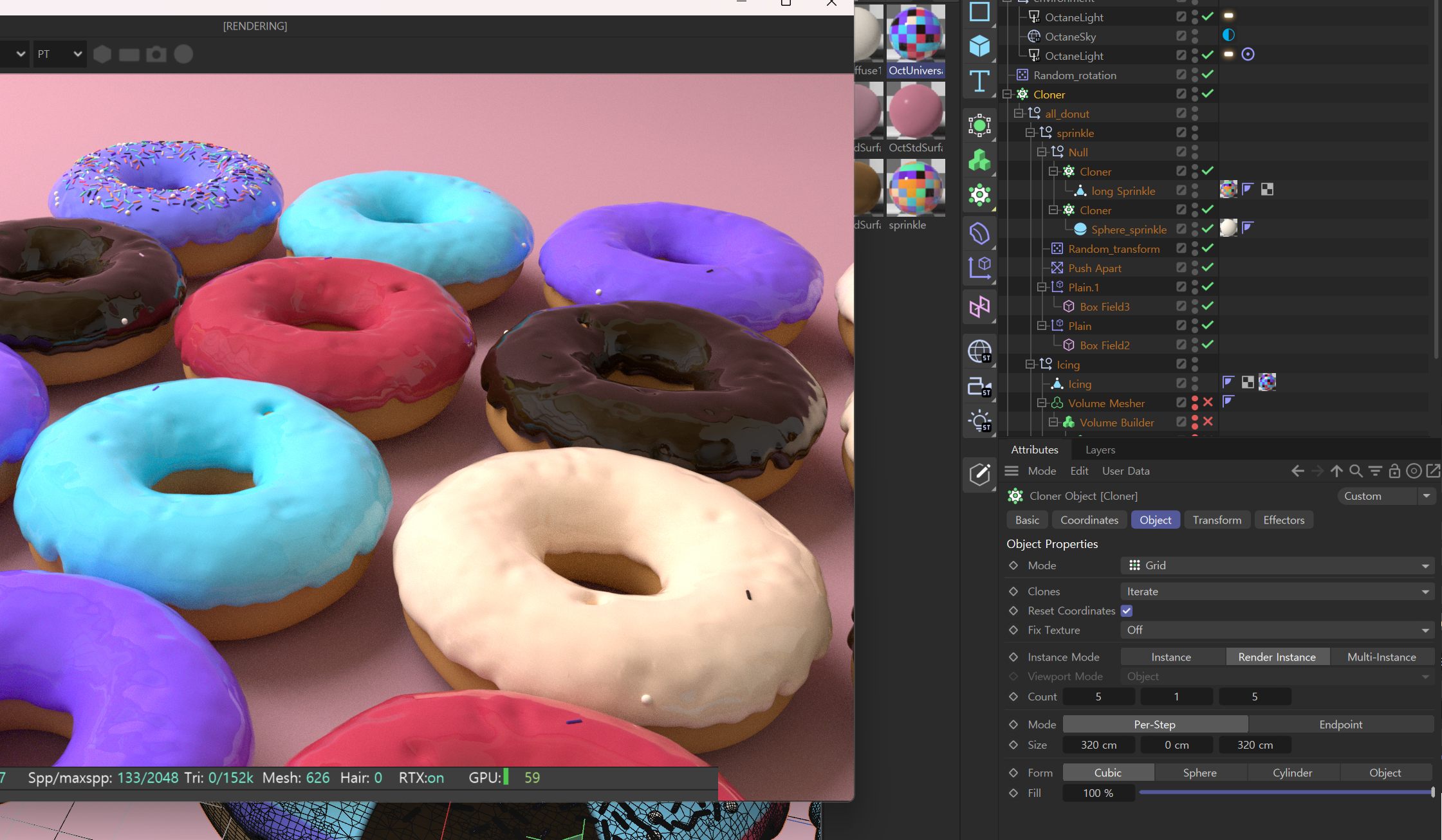The width and height of the screenshot is (1442, 840).
Task: Click the target tag on second OctaneLight
Action: pyautogui.click(x=1248, y=55)
